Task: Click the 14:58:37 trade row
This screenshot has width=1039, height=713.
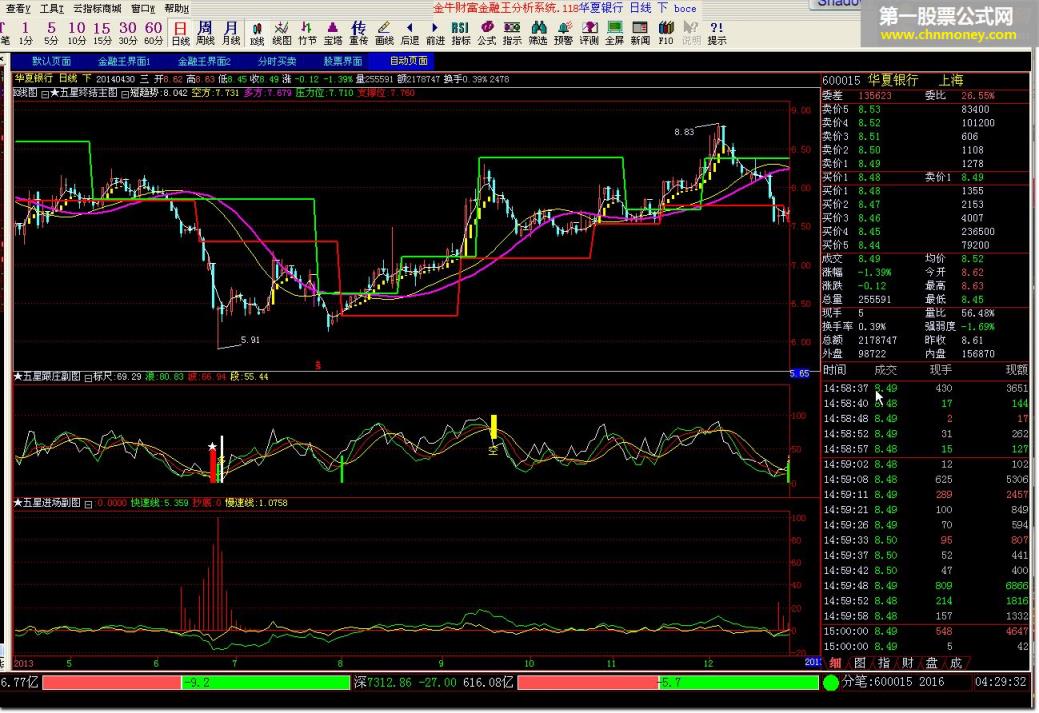Action: [926, 388]
